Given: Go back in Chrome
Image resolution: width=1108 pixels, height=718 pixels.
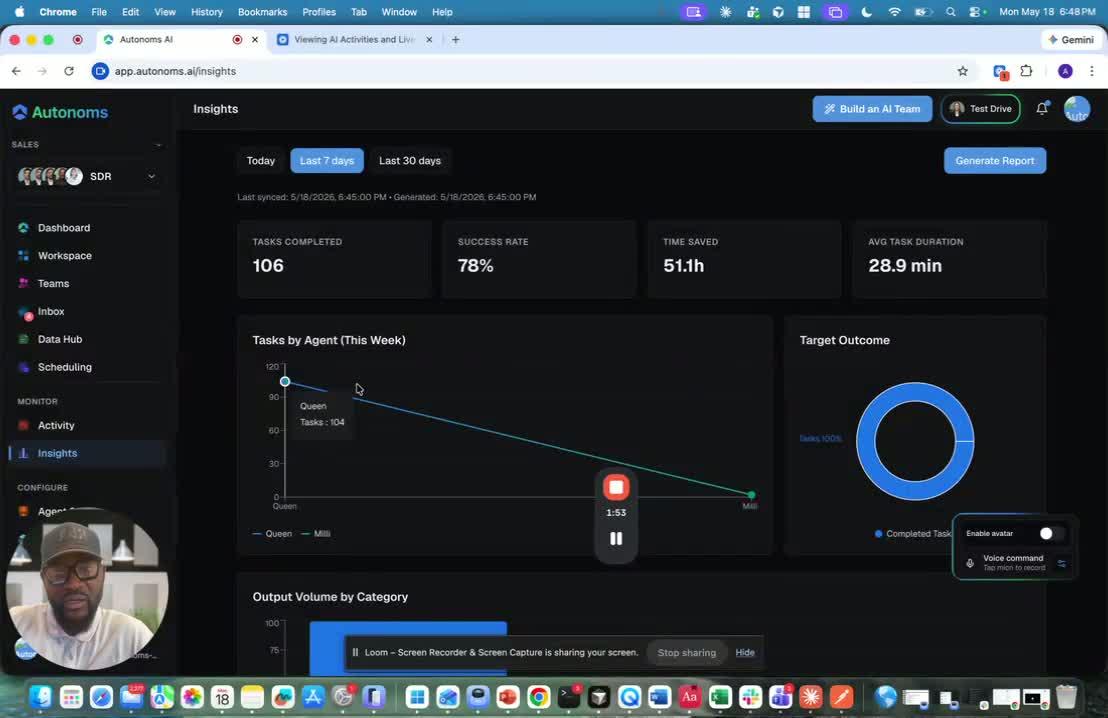Looking at the screenshot, I should pos(16,71).
